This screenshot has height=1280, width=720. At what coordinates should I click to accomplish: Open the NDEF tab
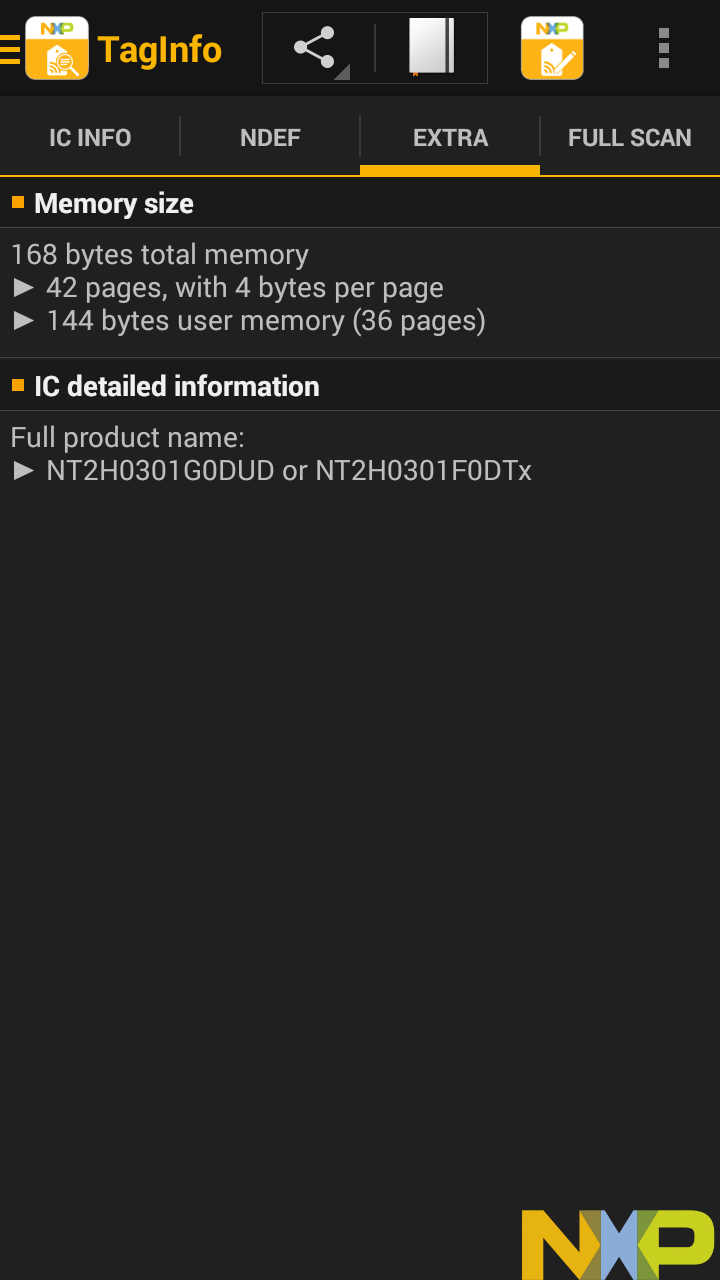pyautogui.click(x=270, y=138)
